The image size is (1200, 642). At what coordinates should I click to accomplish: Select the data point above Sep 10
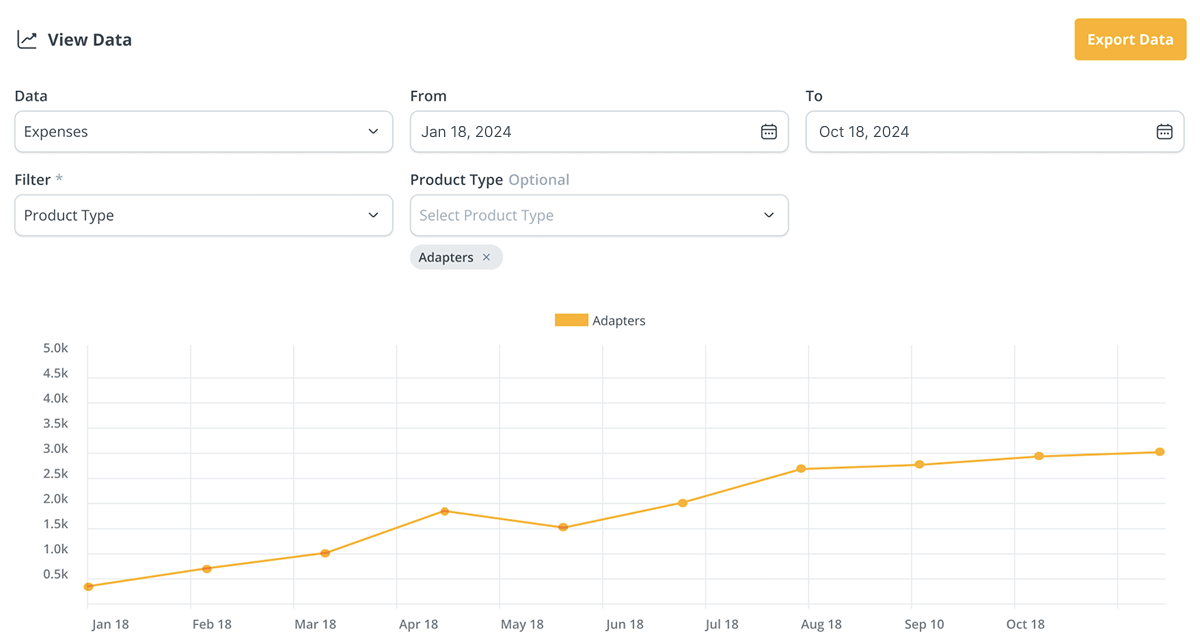[x=919, y=464]
